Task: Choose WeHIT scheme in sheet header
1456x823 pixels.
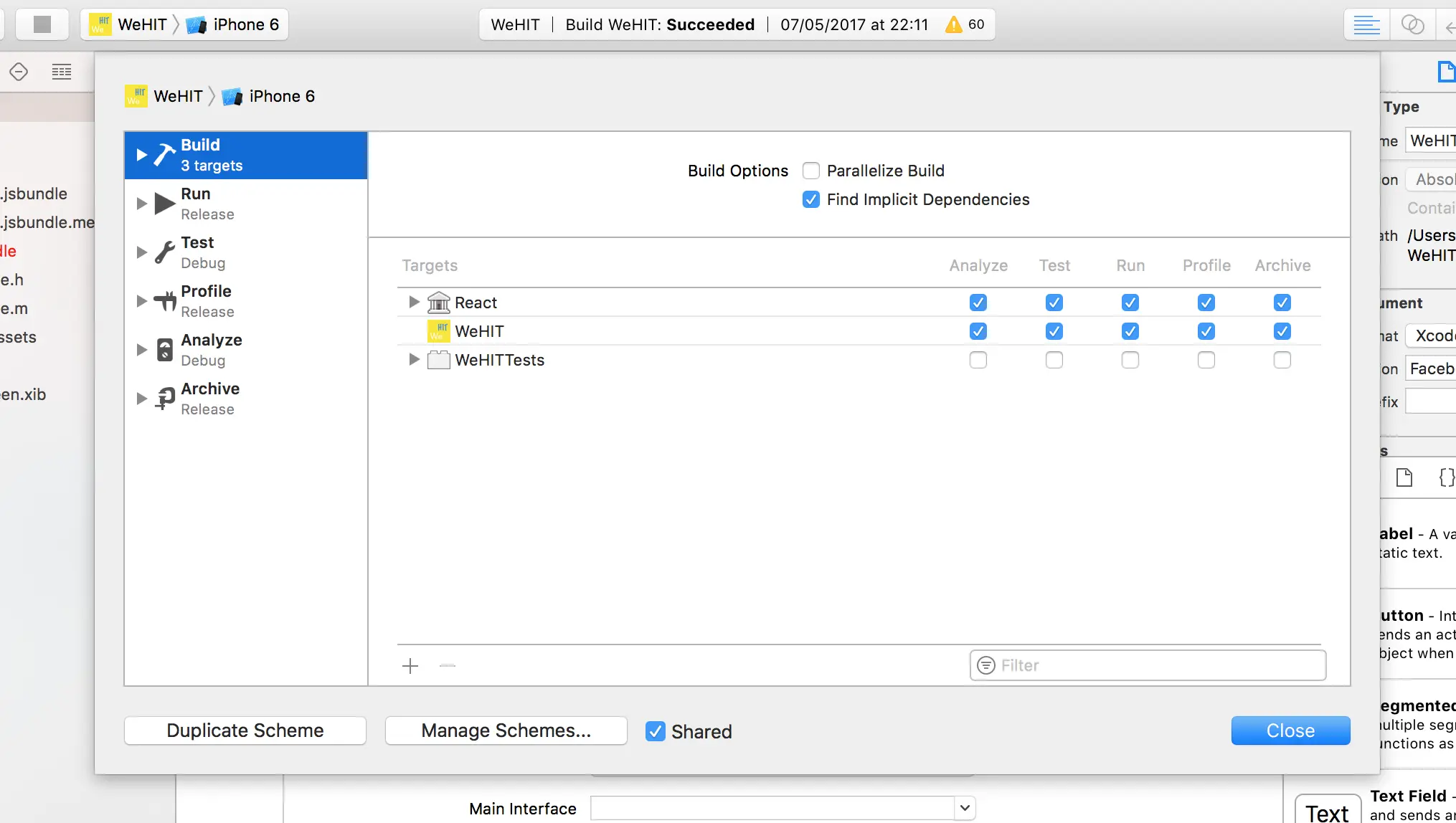Action: (x=164, y=97)
